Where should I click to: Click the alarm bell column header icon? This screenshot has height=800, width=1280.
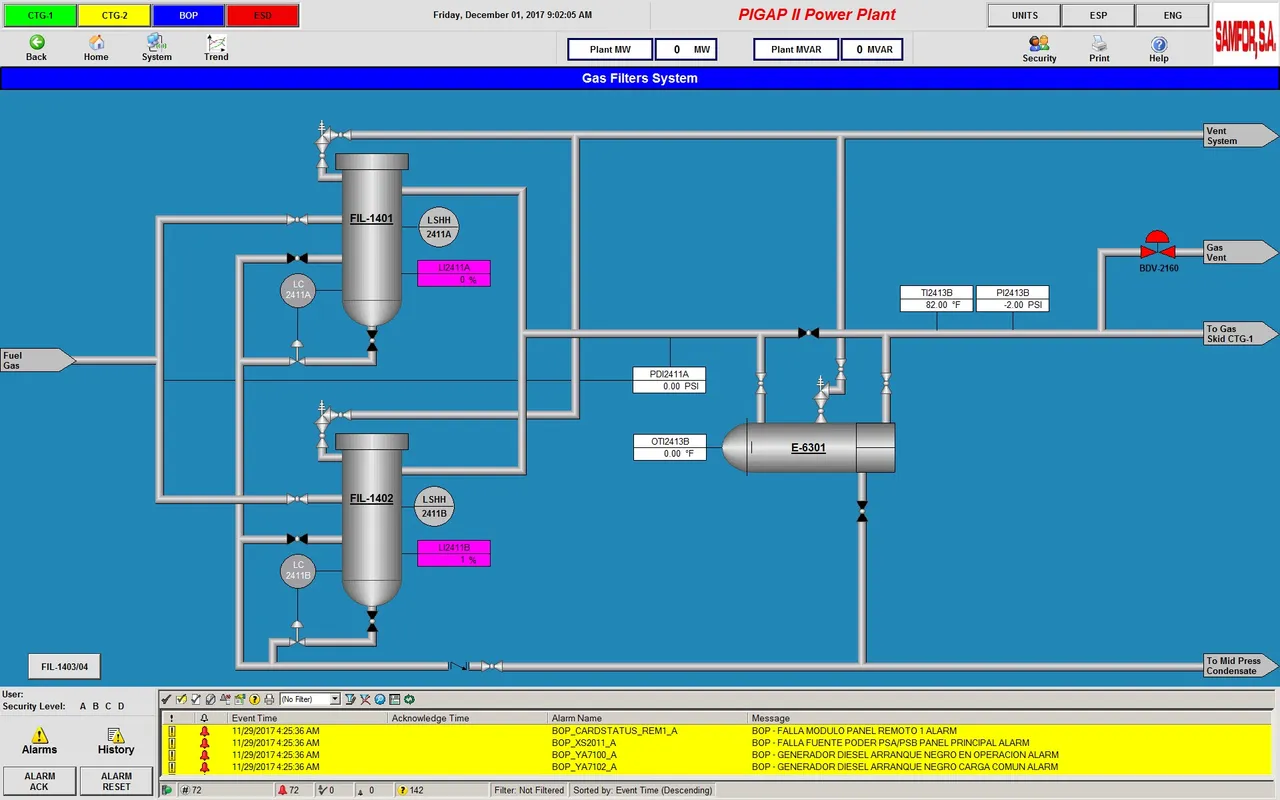point(204,718)
